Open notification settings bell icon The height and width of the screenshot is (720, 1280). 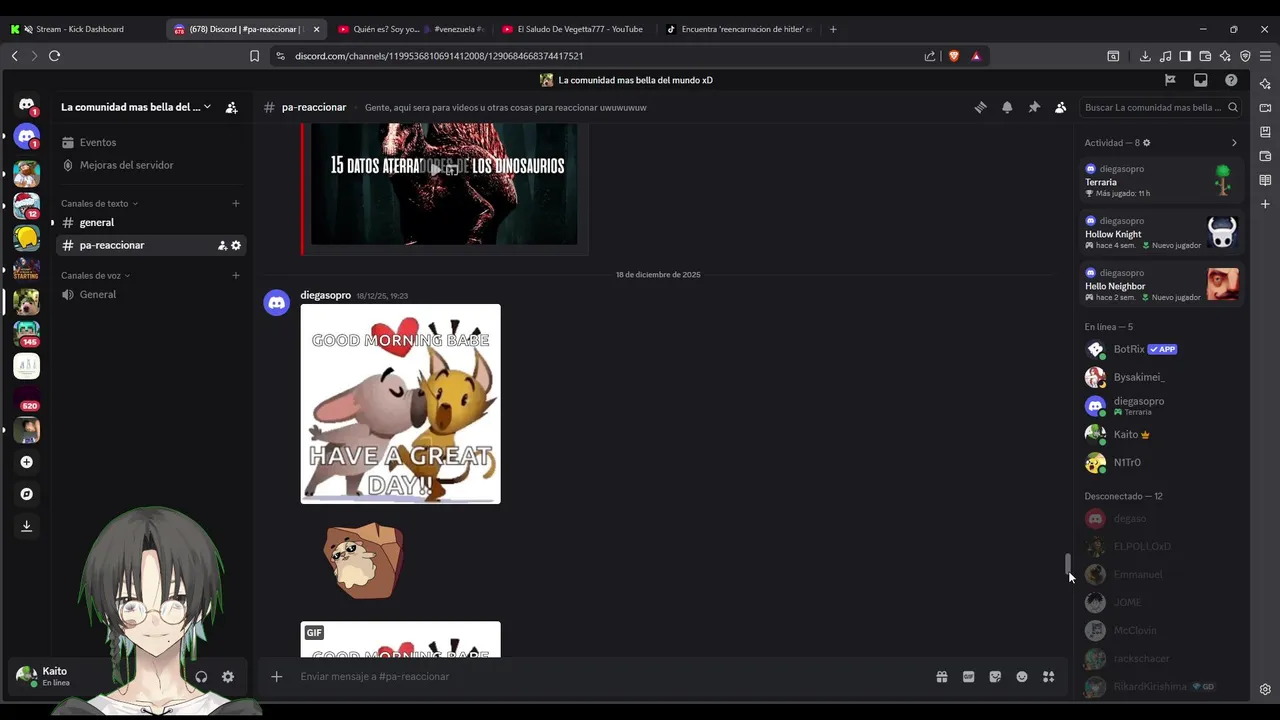1007,107
